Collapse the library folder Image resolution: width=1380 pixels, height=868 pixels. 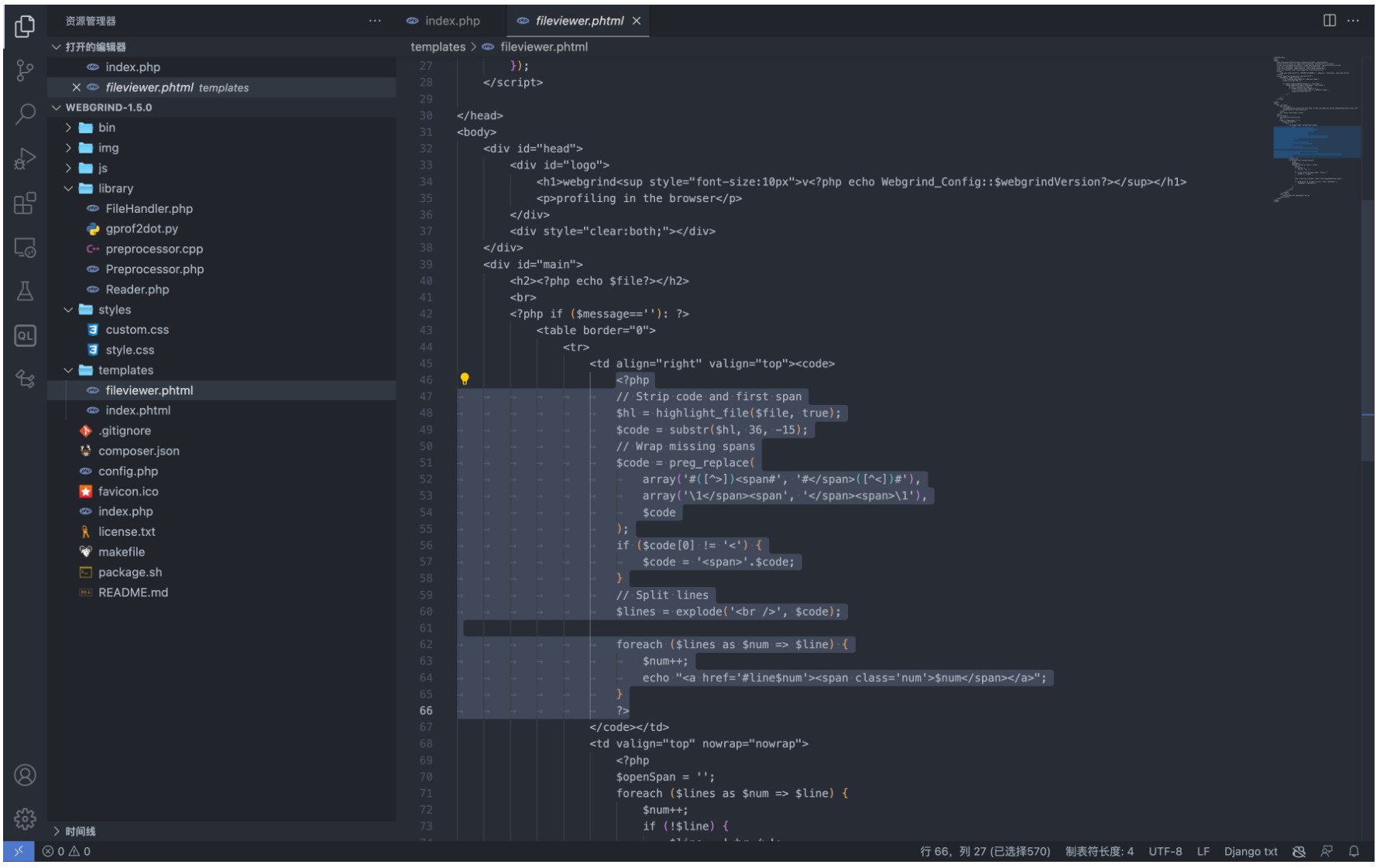115,188
